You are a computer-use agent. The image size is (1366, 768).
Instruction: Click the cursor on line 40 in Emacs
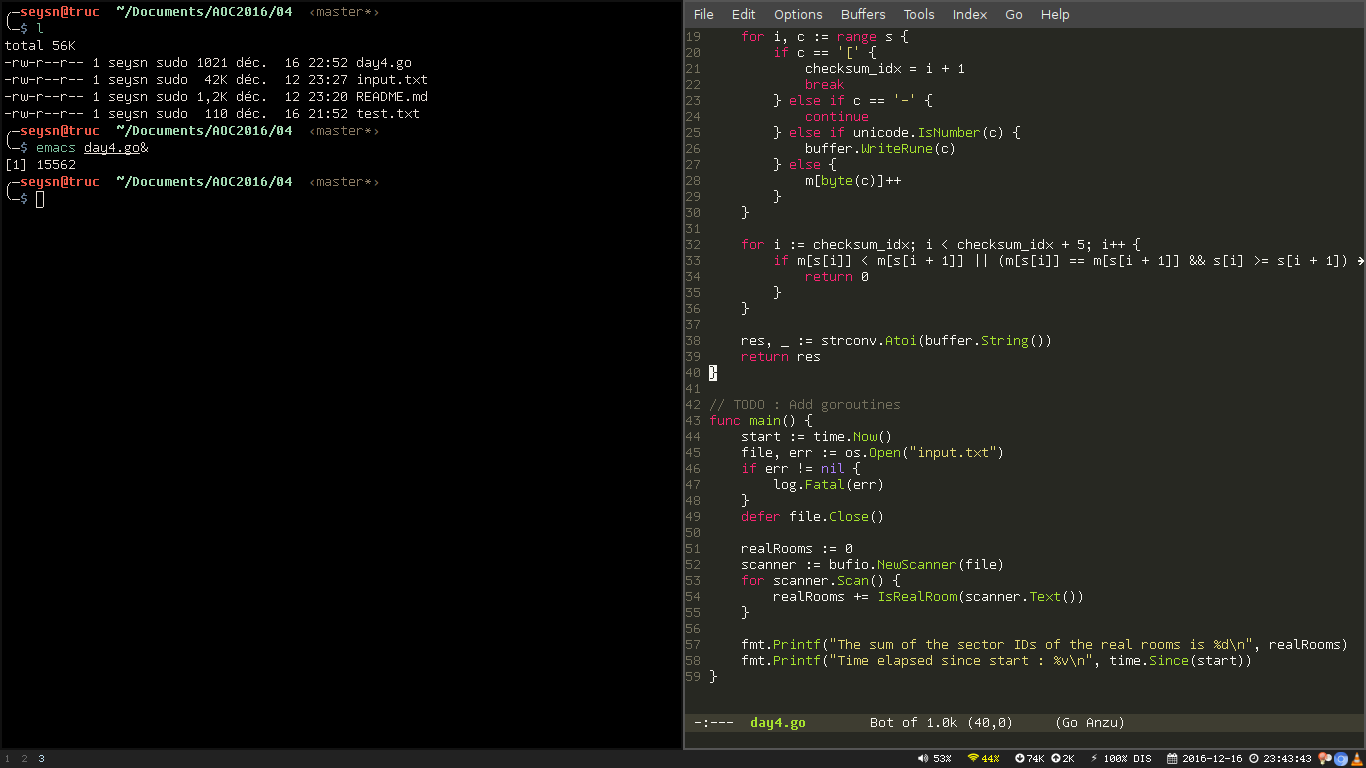click(713, 373)
